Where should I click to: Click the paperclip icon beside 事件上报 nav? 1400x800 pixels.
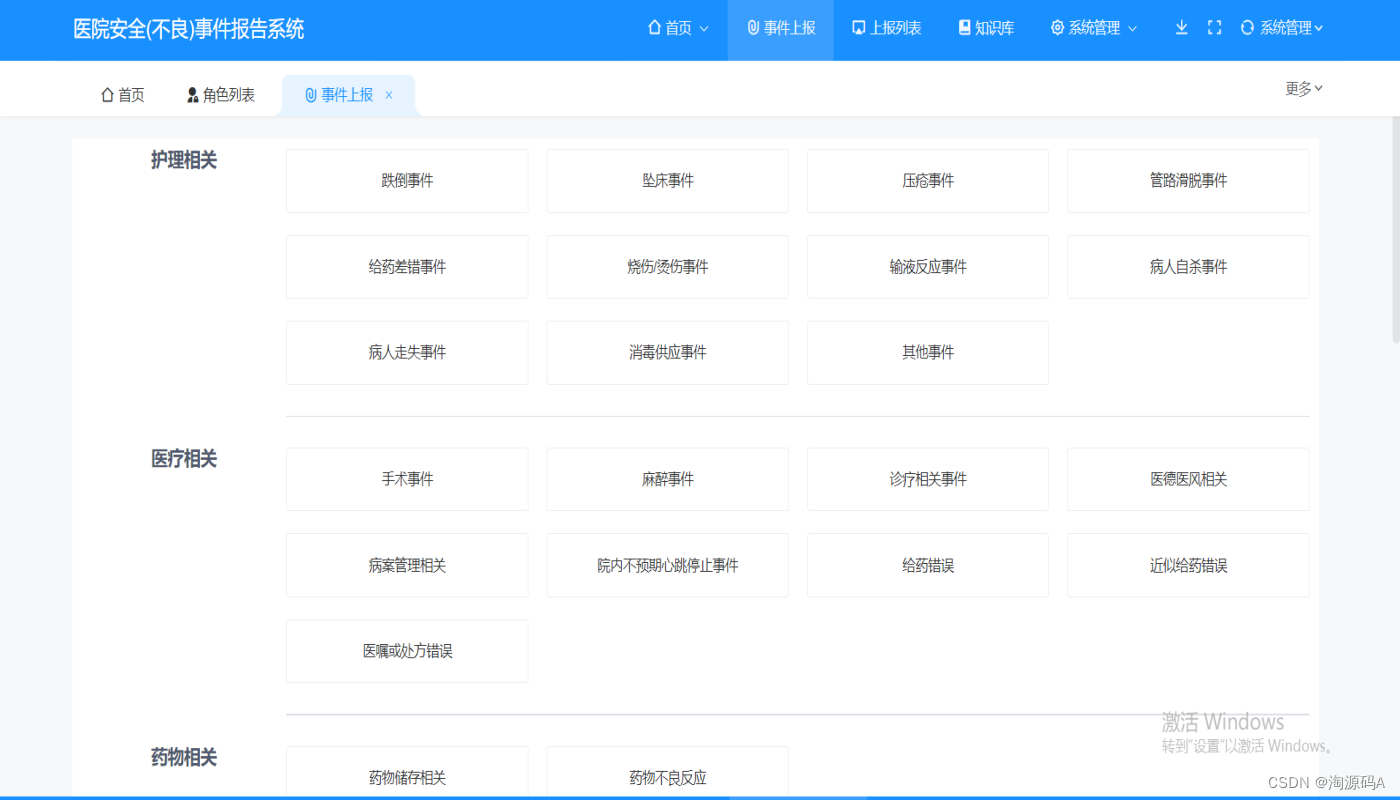753,28
